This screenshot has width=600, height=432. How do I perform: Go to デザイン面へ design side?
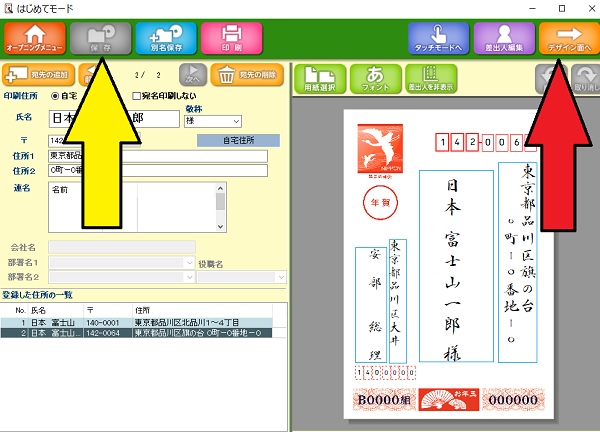[569, 38]
